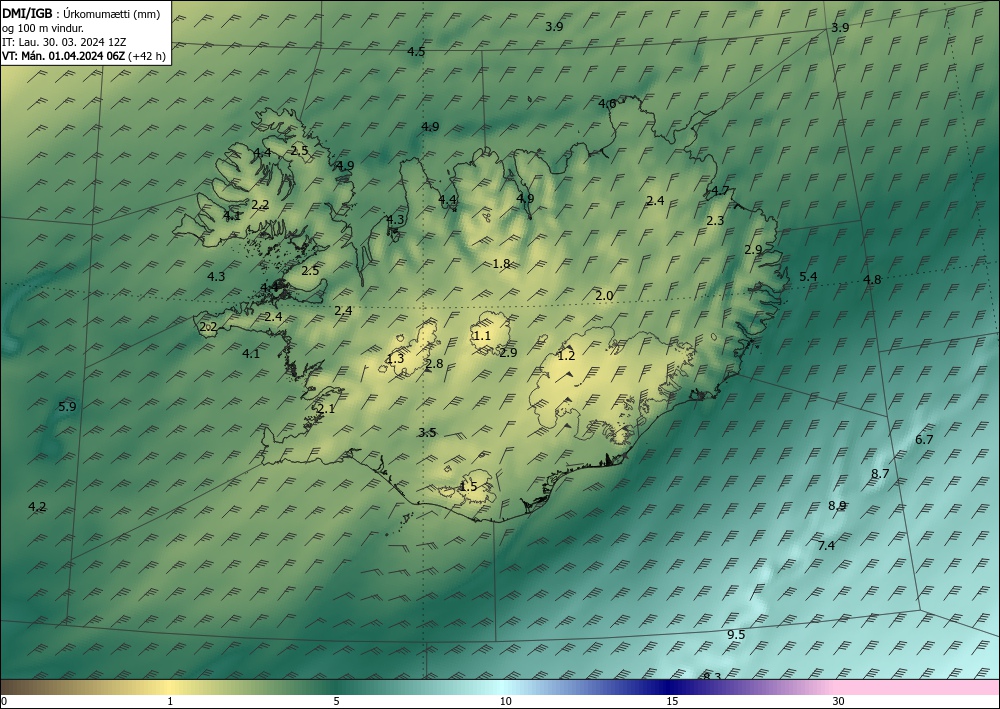Click the title text 'DMI/IGB : Úrkomumætti (mm)'
This screenshot has height=709, width=1000.
(81, 14)
